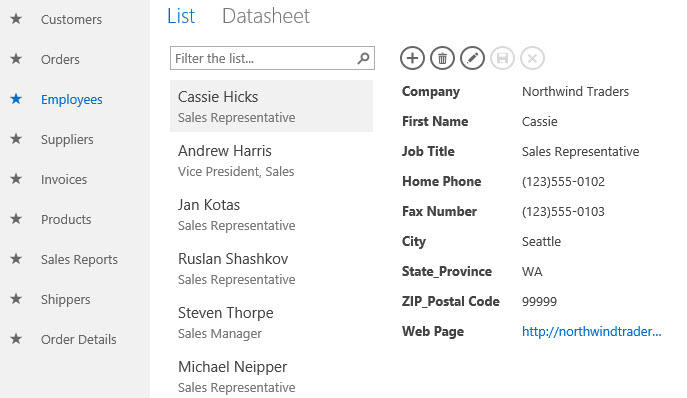Select Steven Thorpe in the list
The width and height of the screenshot is (687, 398).
pyautogui.click(x=271, y=322)
